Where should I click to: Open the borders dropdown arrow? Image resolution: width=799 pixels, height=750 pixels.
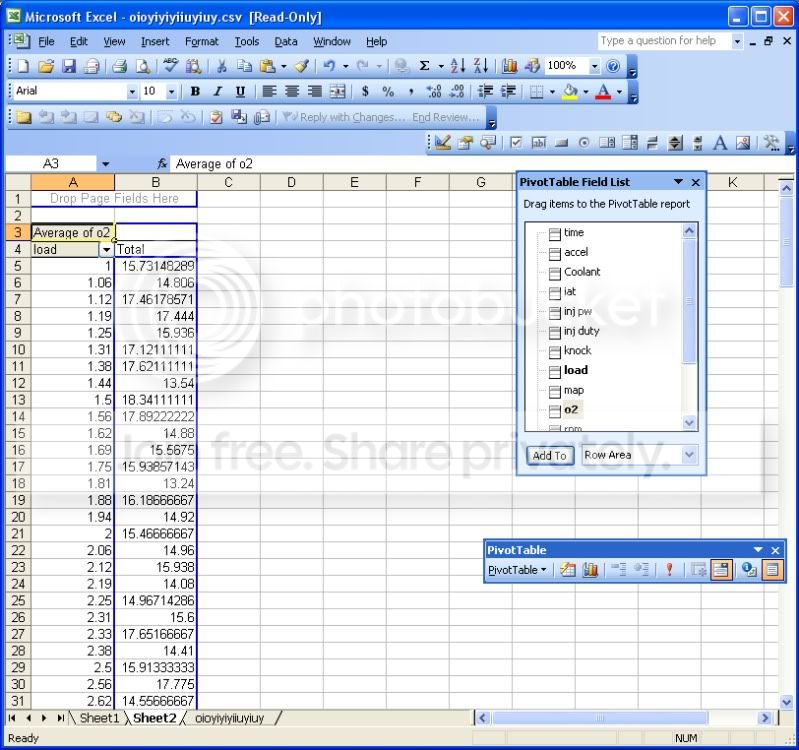[x=552, y=92]
